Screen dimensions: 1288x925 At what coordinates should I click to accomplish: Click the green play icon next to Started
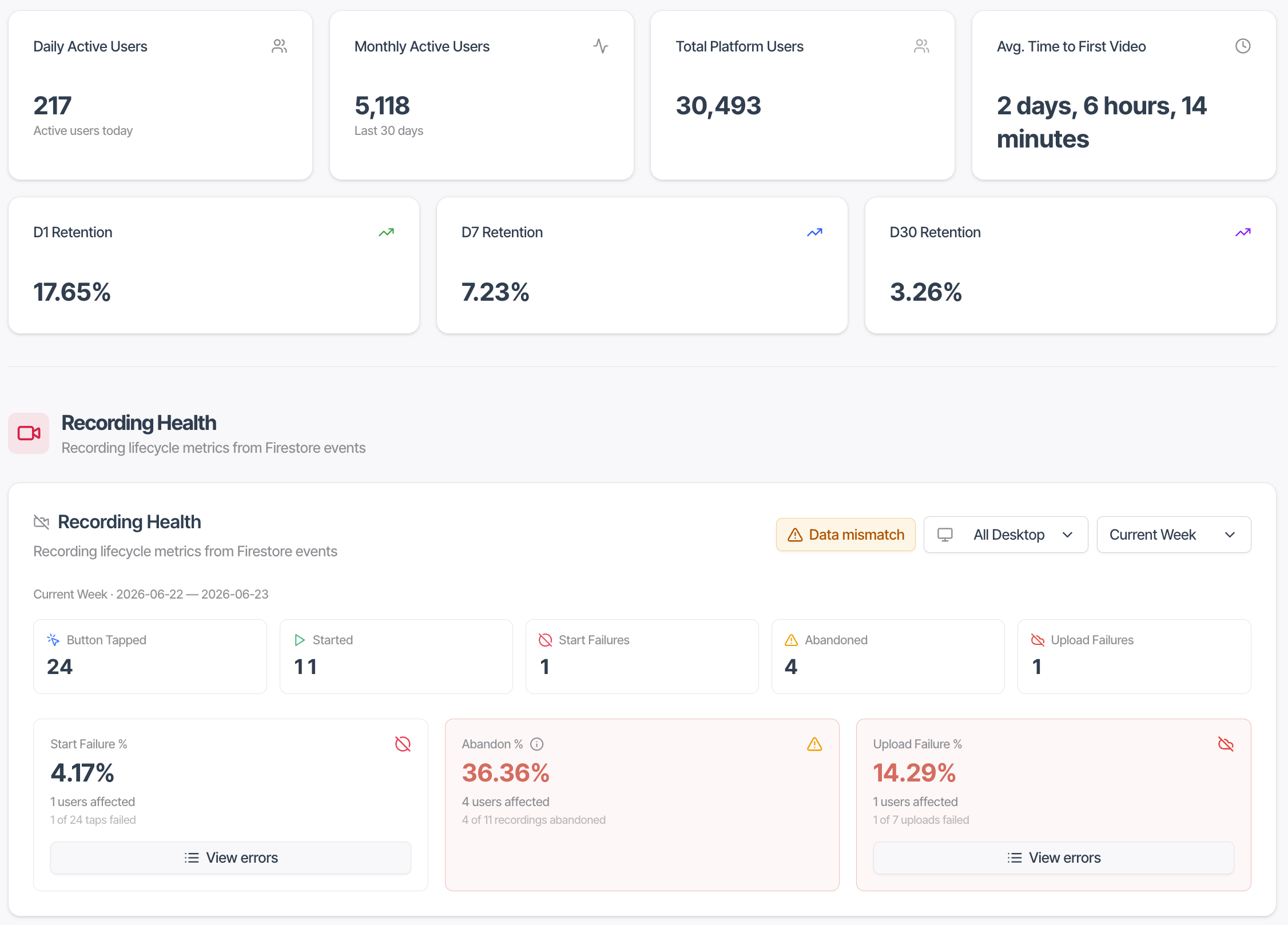[x=300, y=640]
